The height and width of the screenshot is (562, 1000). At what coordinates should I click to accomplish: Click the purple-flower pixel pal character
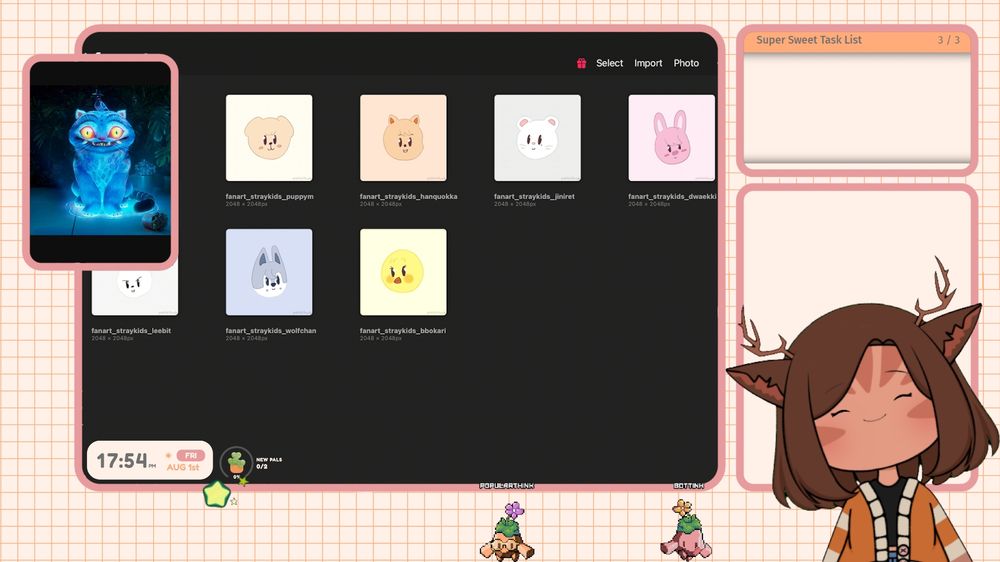click(x=507, y=531)
